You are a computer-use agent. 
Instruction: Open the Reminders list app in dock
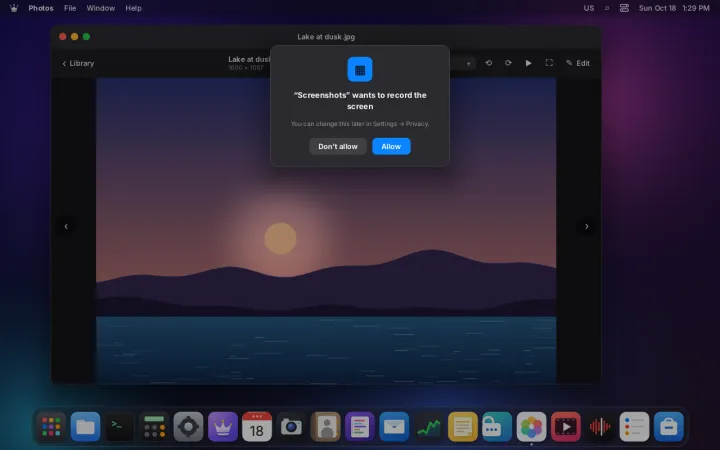pos(634,427)
